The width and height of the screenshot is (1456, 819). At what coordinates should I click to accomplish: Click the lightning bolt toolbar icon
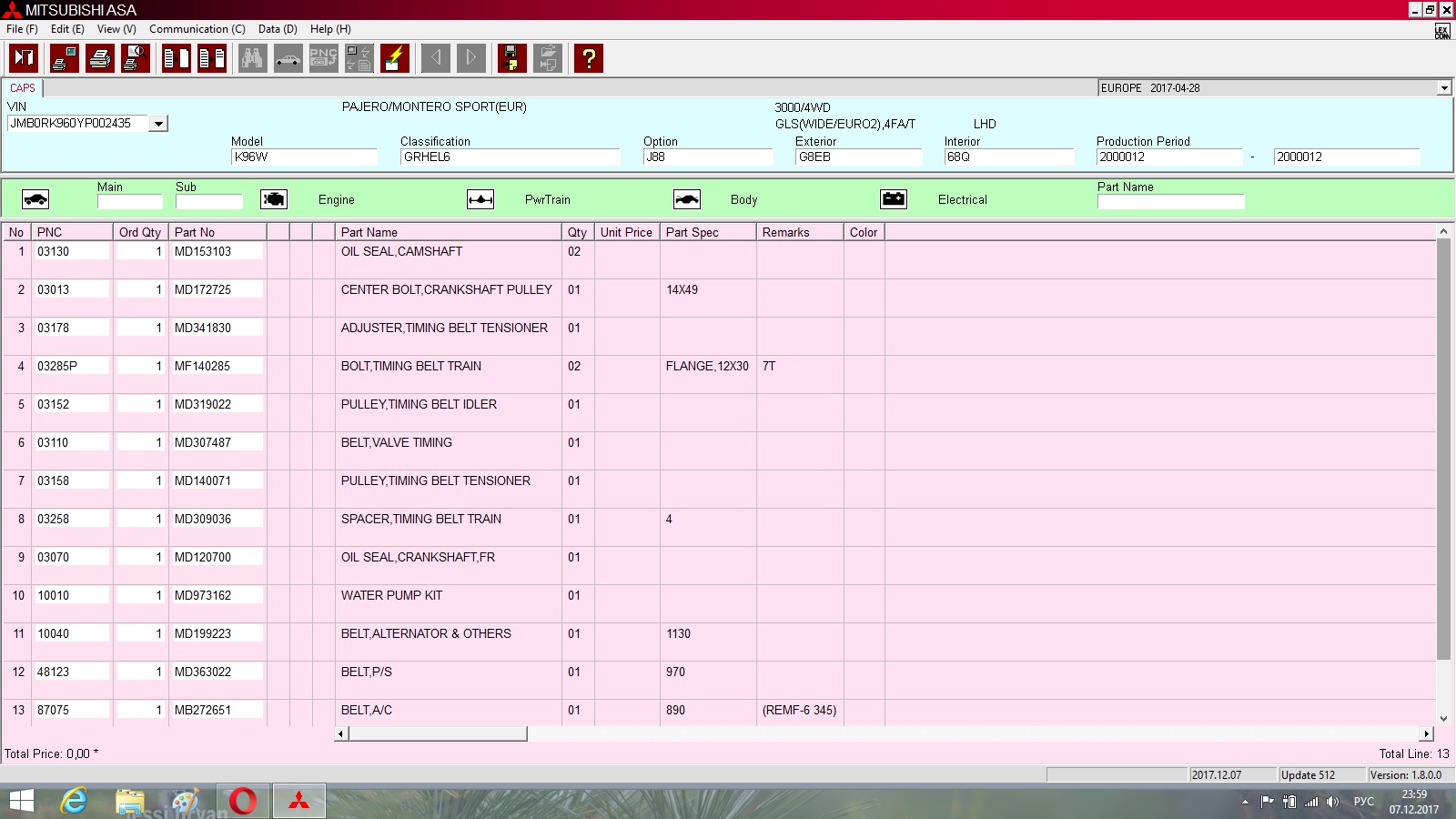pos(395,58)
